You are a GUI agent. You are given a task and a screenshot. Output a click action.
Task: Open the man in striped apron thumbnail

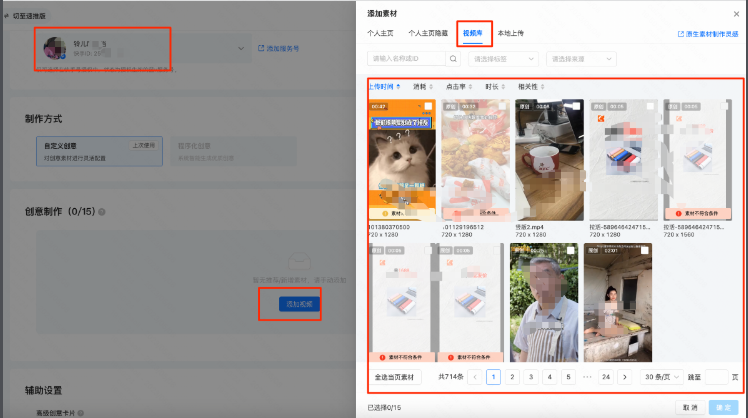[544, 303]
